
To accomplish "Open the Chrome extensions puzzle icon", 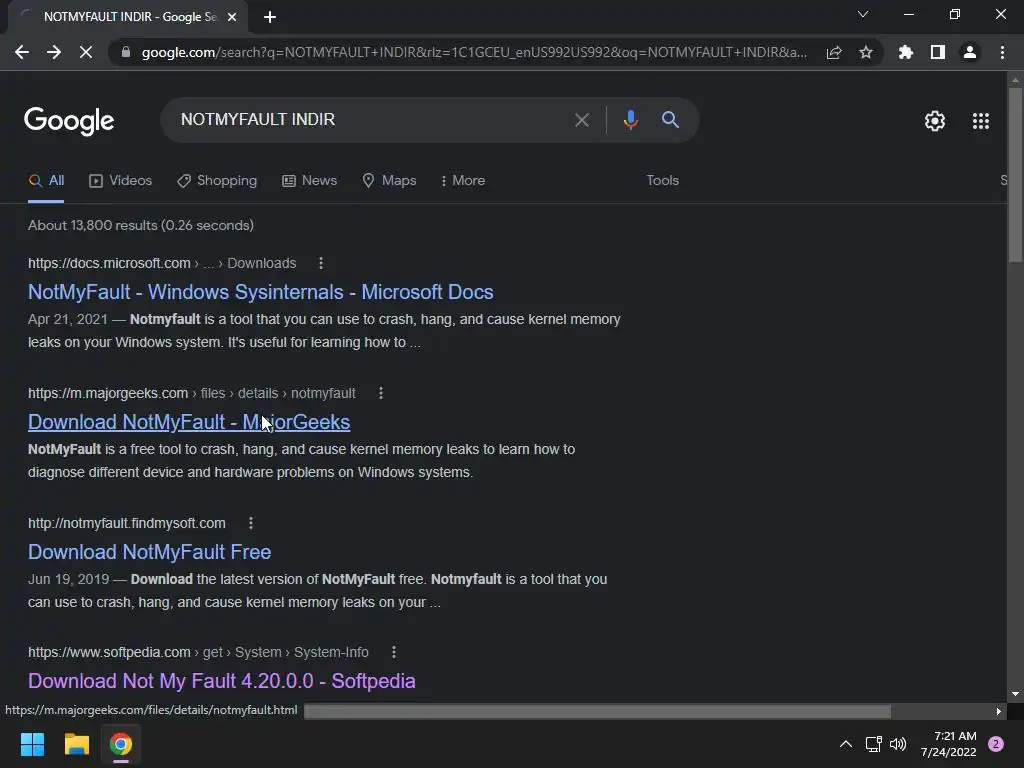I will 906,52.
